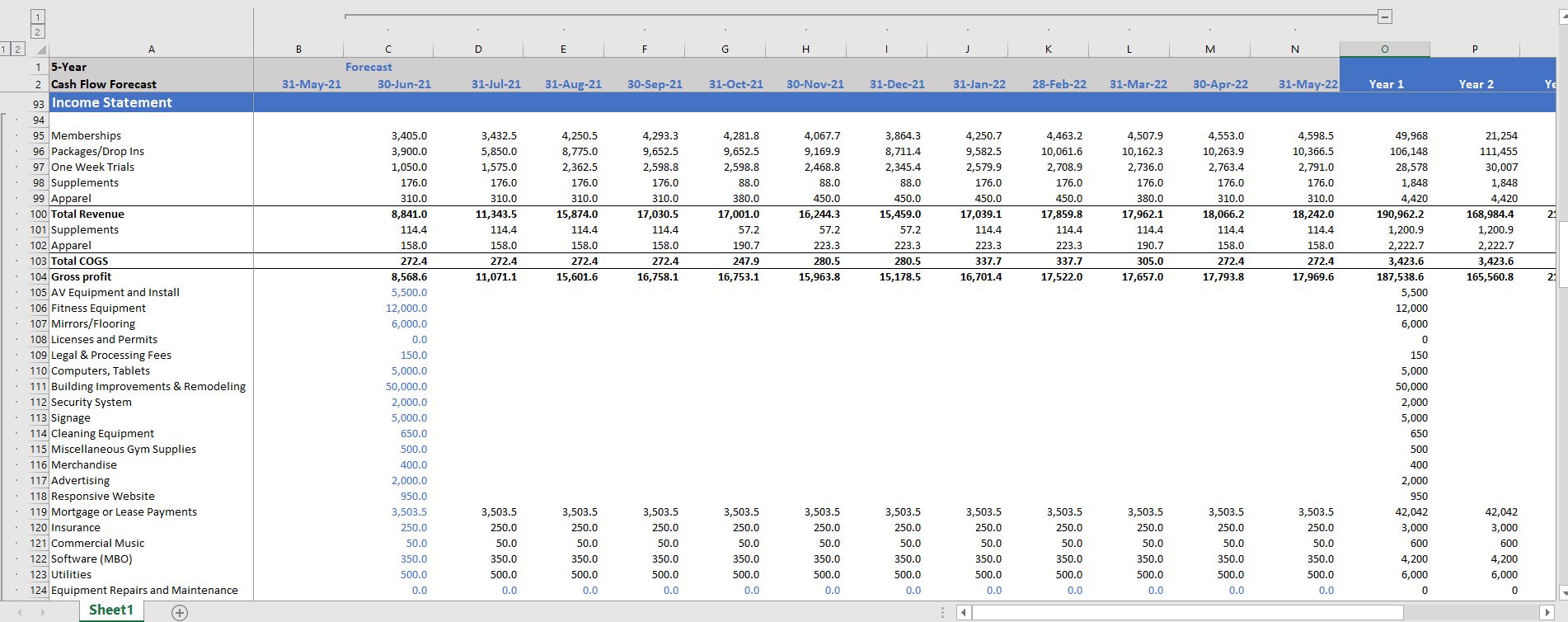Click the 'Total COGS' label
Viewport: 1568px width, 622px height.
pyautogui.click(x=79, y=262)
